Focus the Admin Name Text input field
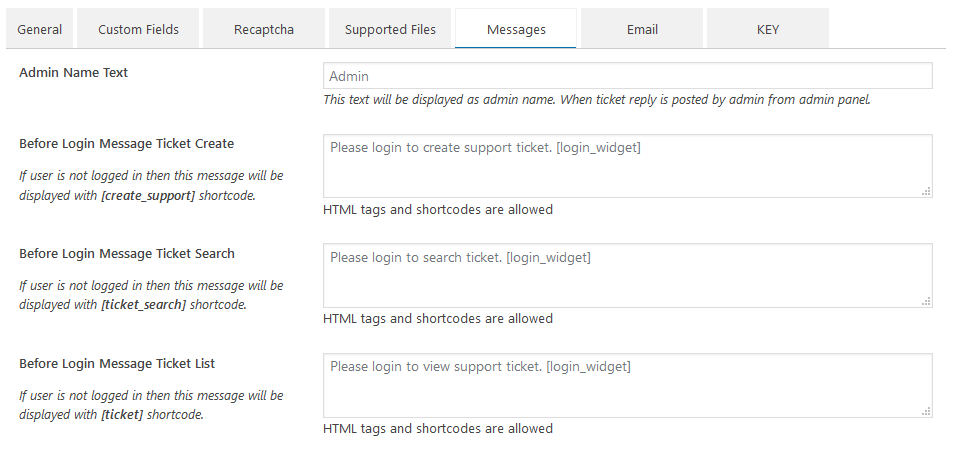The height and width of the screenshot is (462, 961). [628, 76]
